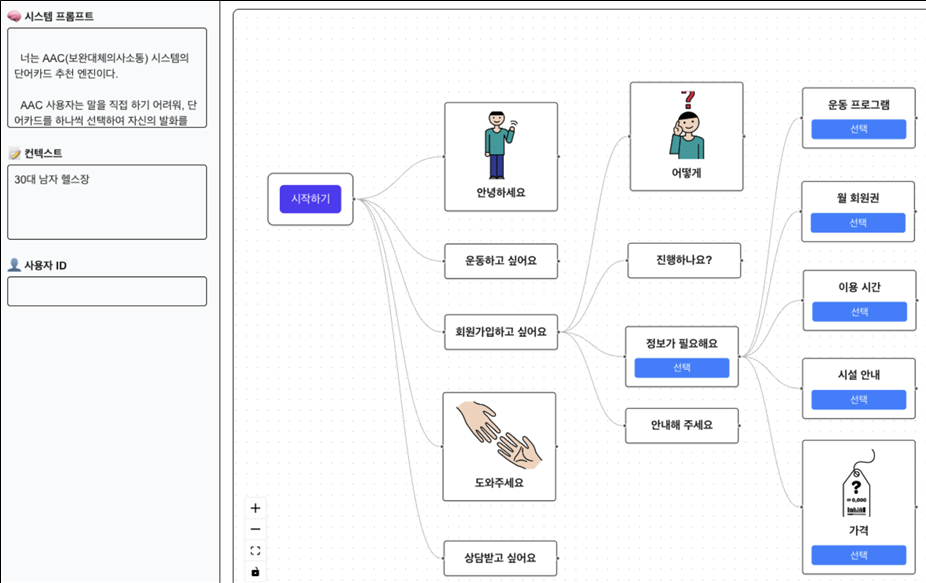Click the 시스템 프롬프트 text area
The height and width of the screenshot is (583, 926).
coord(107,78)
